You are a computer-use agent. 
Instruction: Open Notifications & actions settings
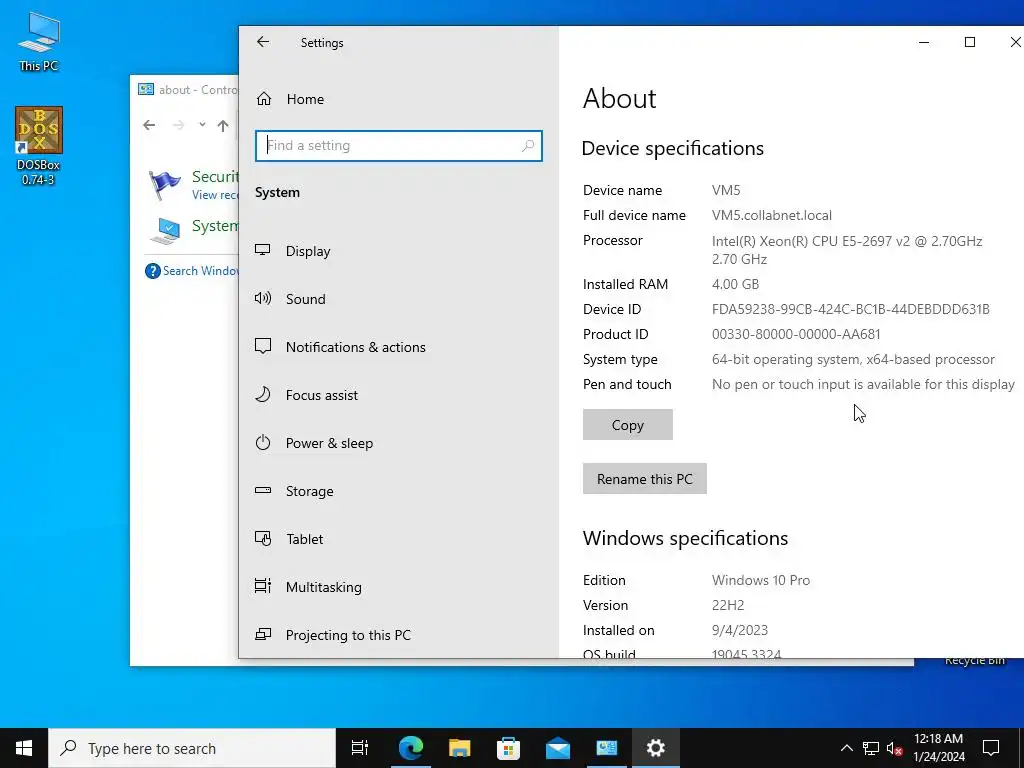coord(398,347)
